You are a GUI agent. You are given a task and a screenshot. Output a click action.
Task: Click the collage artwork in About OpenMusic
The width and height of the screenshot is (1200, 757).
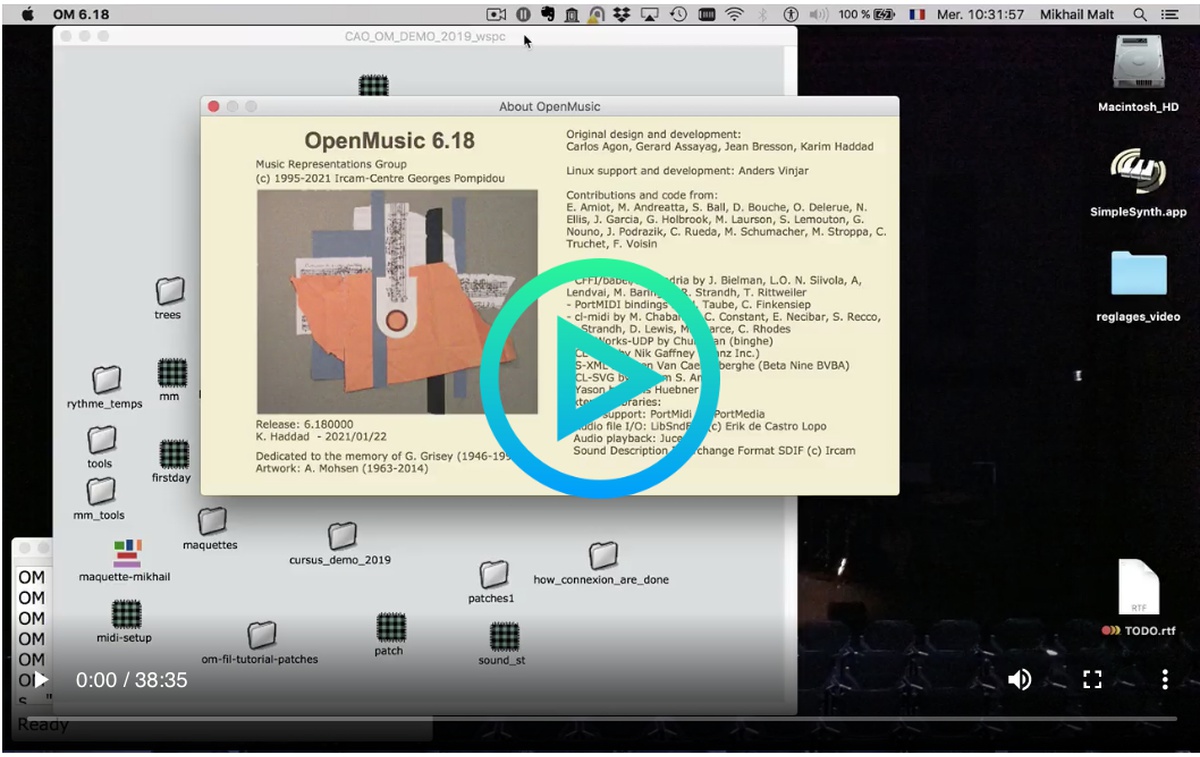coord(397,302)
